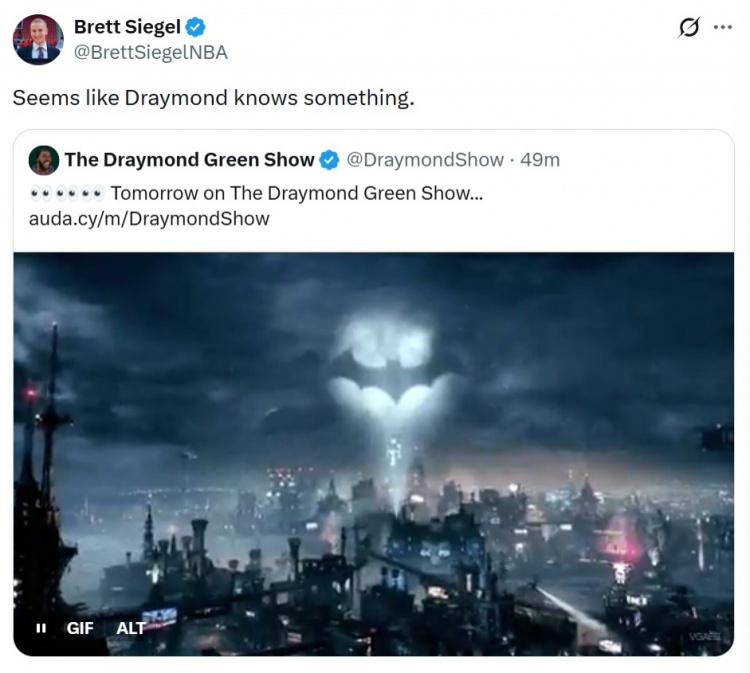Click the 'Seems like Draymond knows something' text
The image size is (750, 673).
pyautogui.click(x=213, y=98)
